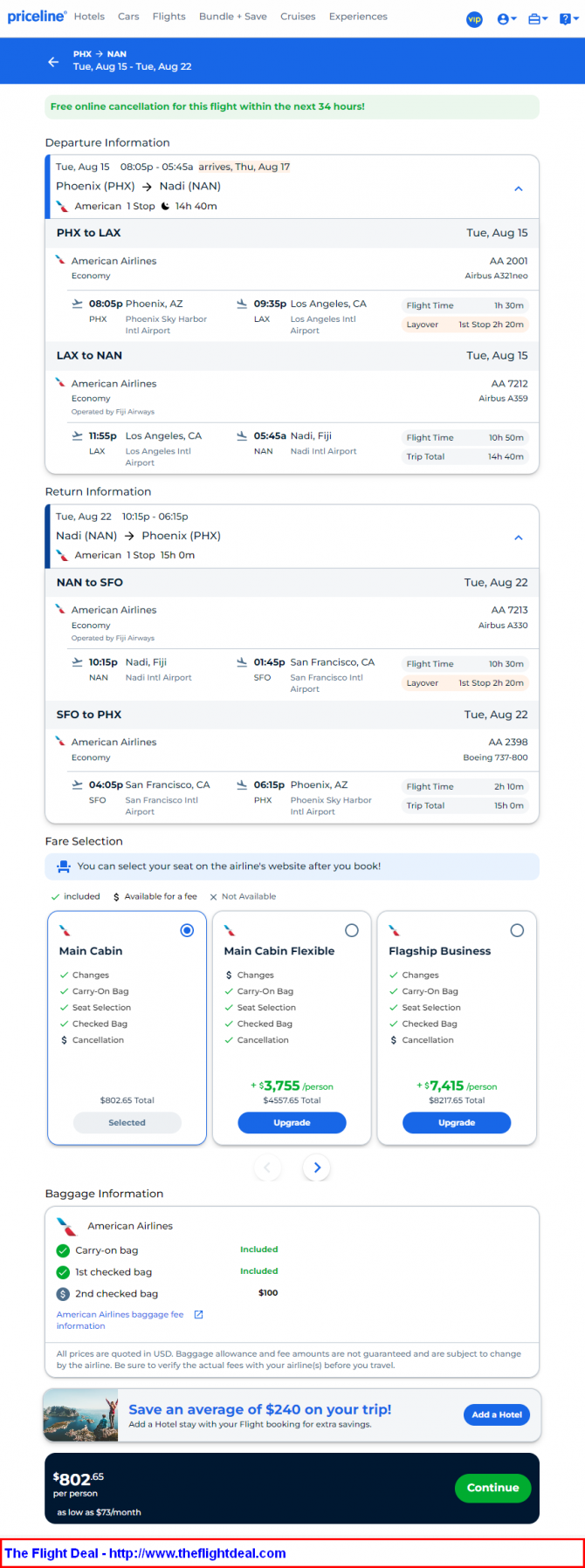The width and height of the screenshot is (585, 1568).
Task: Click the landing icon beside 01:45p San Francisco
Action: [x=242, y=662]
